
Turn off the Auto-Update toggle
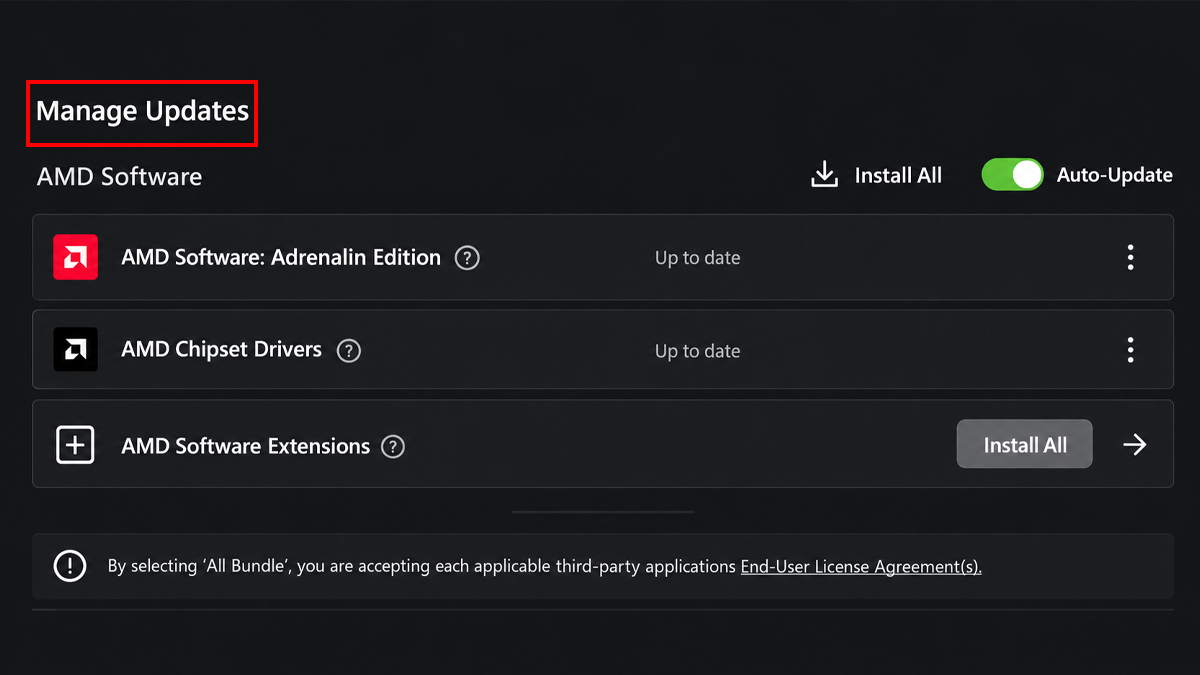[x=1012, y=175]
